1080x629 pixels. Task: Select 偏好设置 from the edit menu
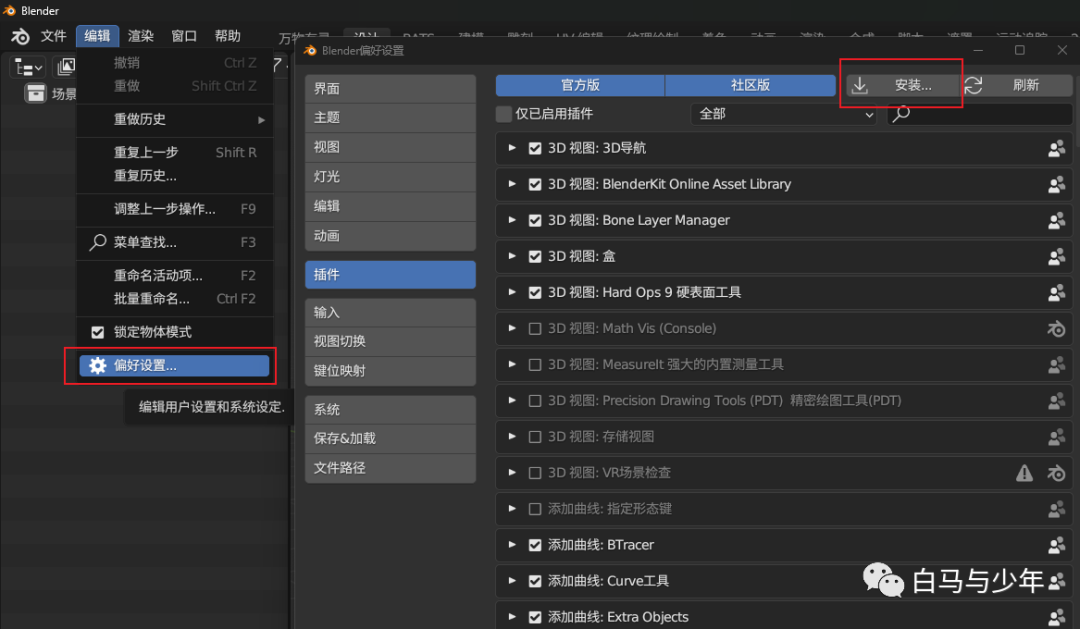click(x=172, y=366)
